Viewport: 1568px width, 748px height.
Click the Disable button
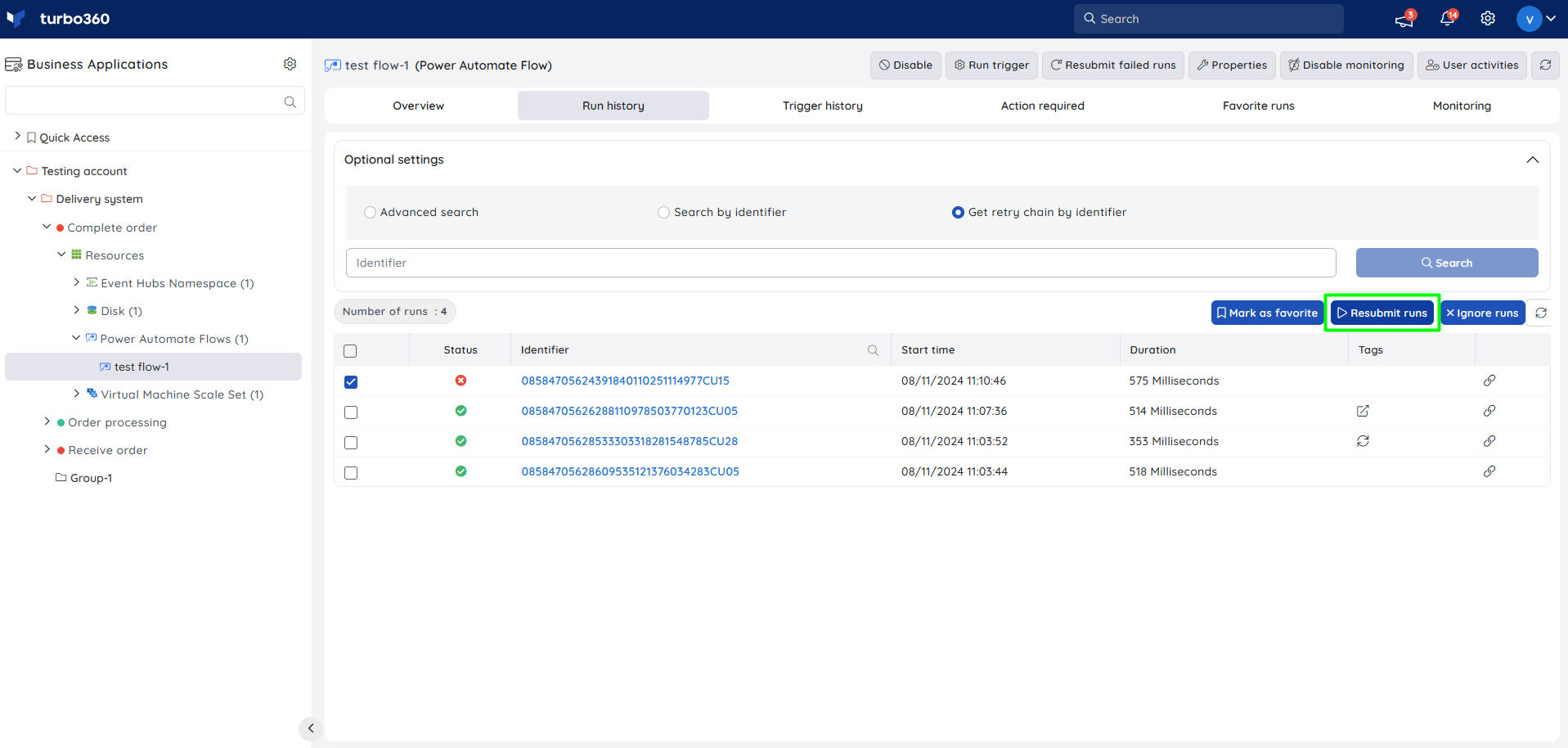[x=905, y=65]
